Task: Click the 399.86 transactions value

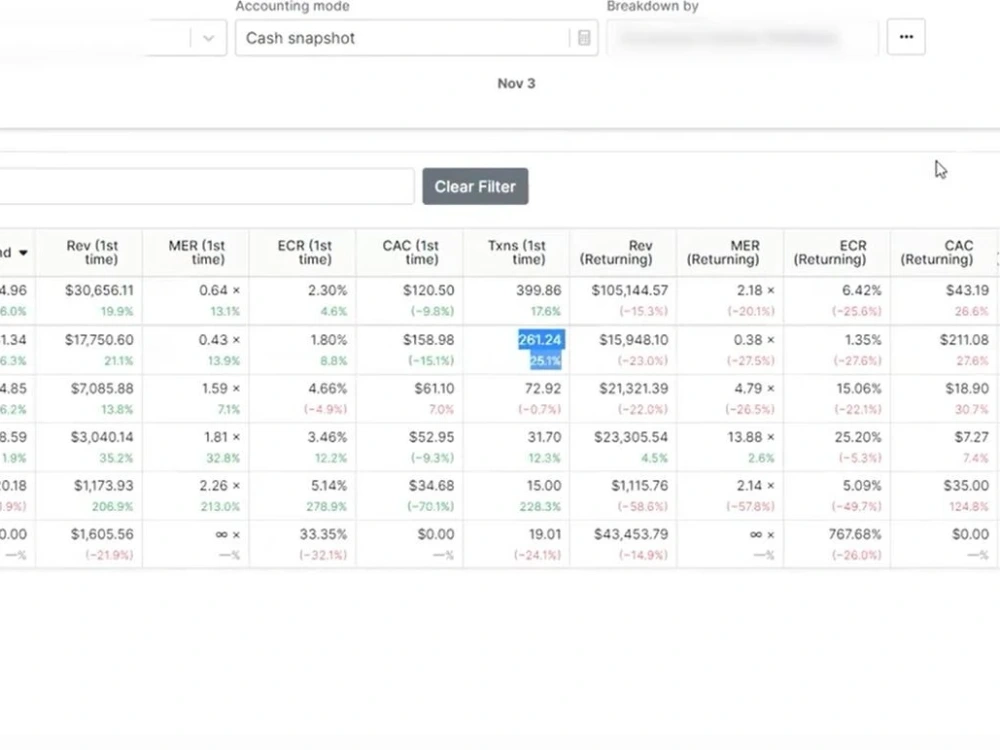Action: pyautogui.click(x=539, y=290)
